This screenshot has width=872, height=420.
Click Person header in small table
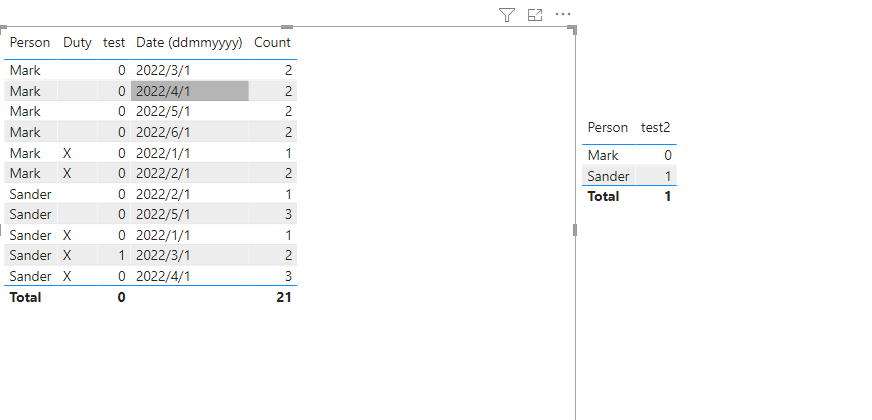click(x=607, y=127)
